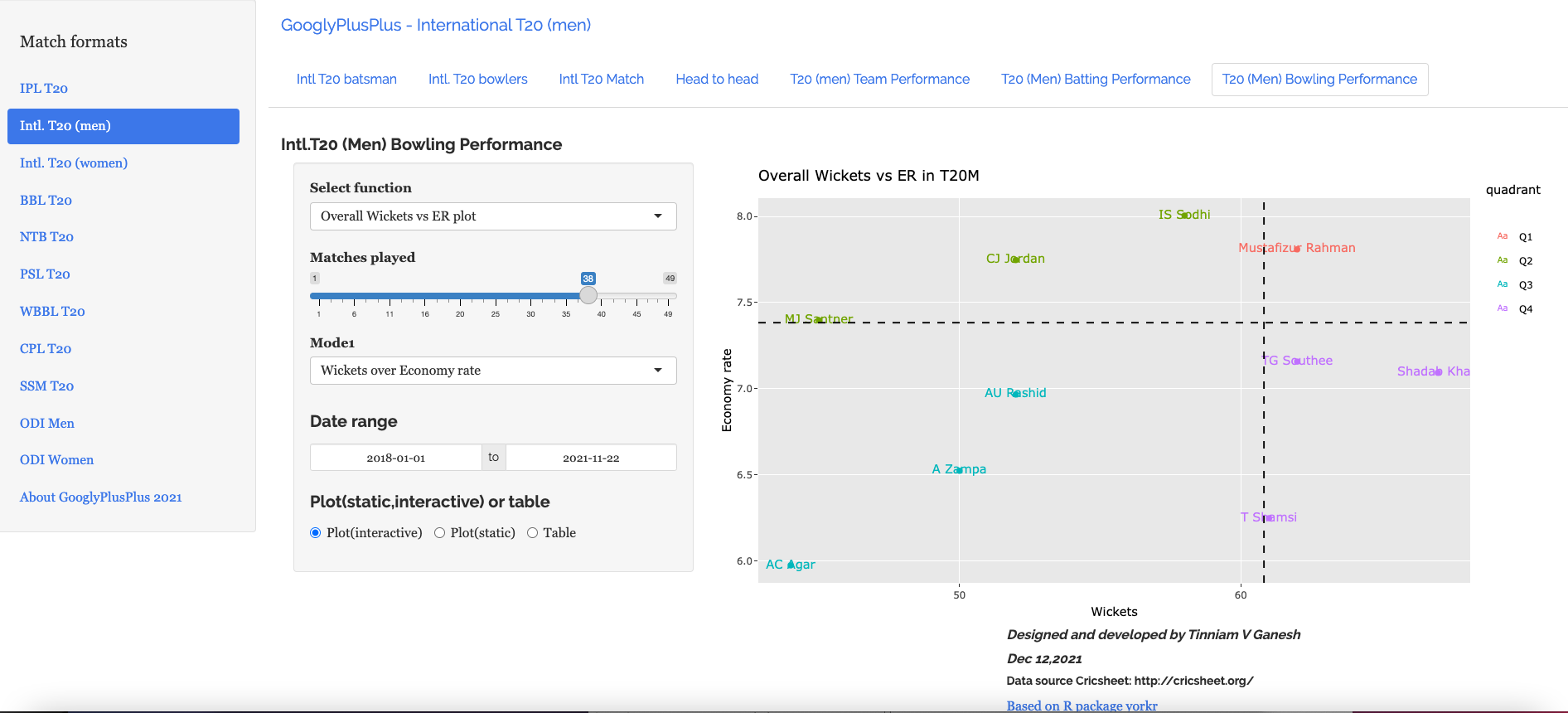
Task: Open the Based on R package yorkr link
Action: (1082, 706)
